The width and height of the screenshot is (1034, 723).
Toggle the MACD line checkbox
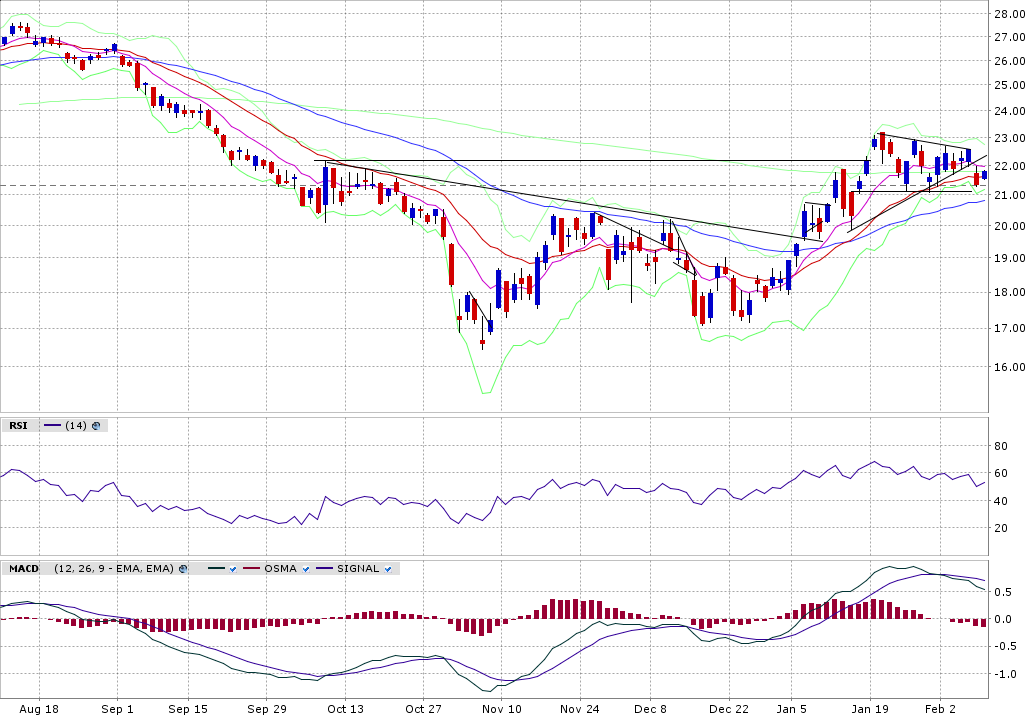click(231, 568)
